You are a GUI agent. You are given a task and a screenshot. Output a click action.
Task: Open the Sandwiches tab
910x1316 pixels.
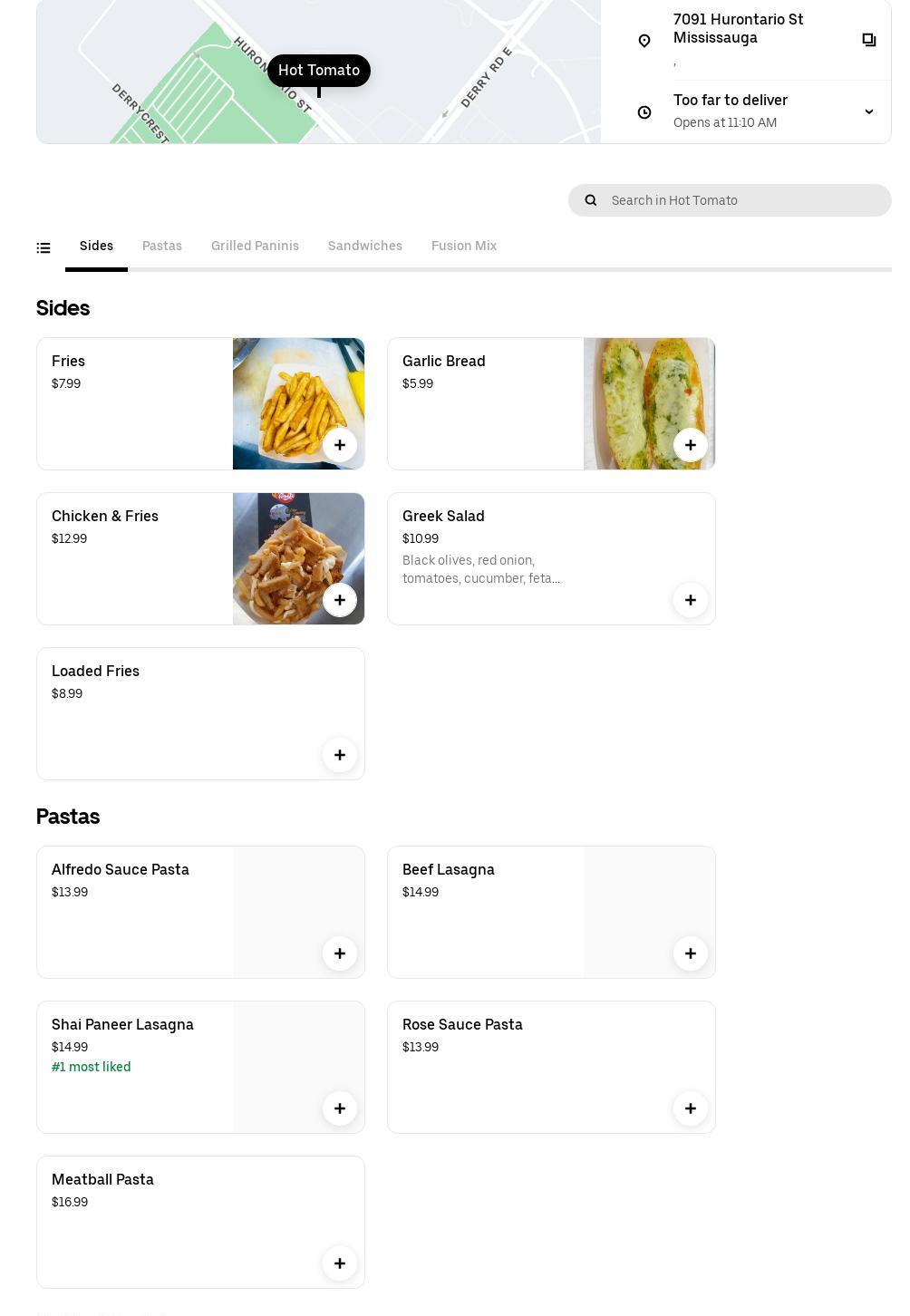pos(365,247)
